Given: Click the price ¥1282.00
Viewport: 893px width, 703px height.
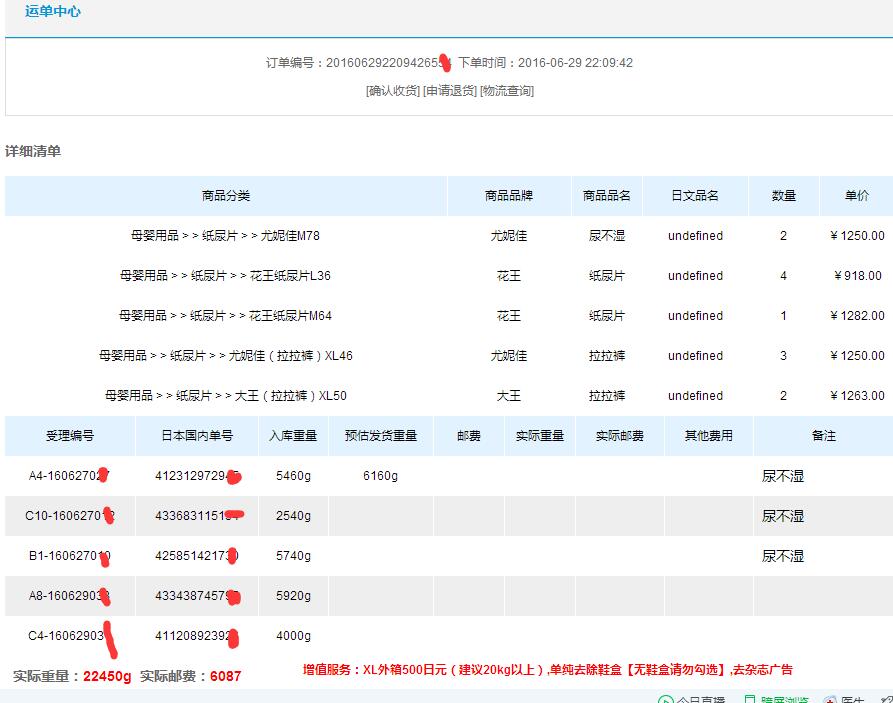Looking at the screenshot, I should click(x=857, y=316).
